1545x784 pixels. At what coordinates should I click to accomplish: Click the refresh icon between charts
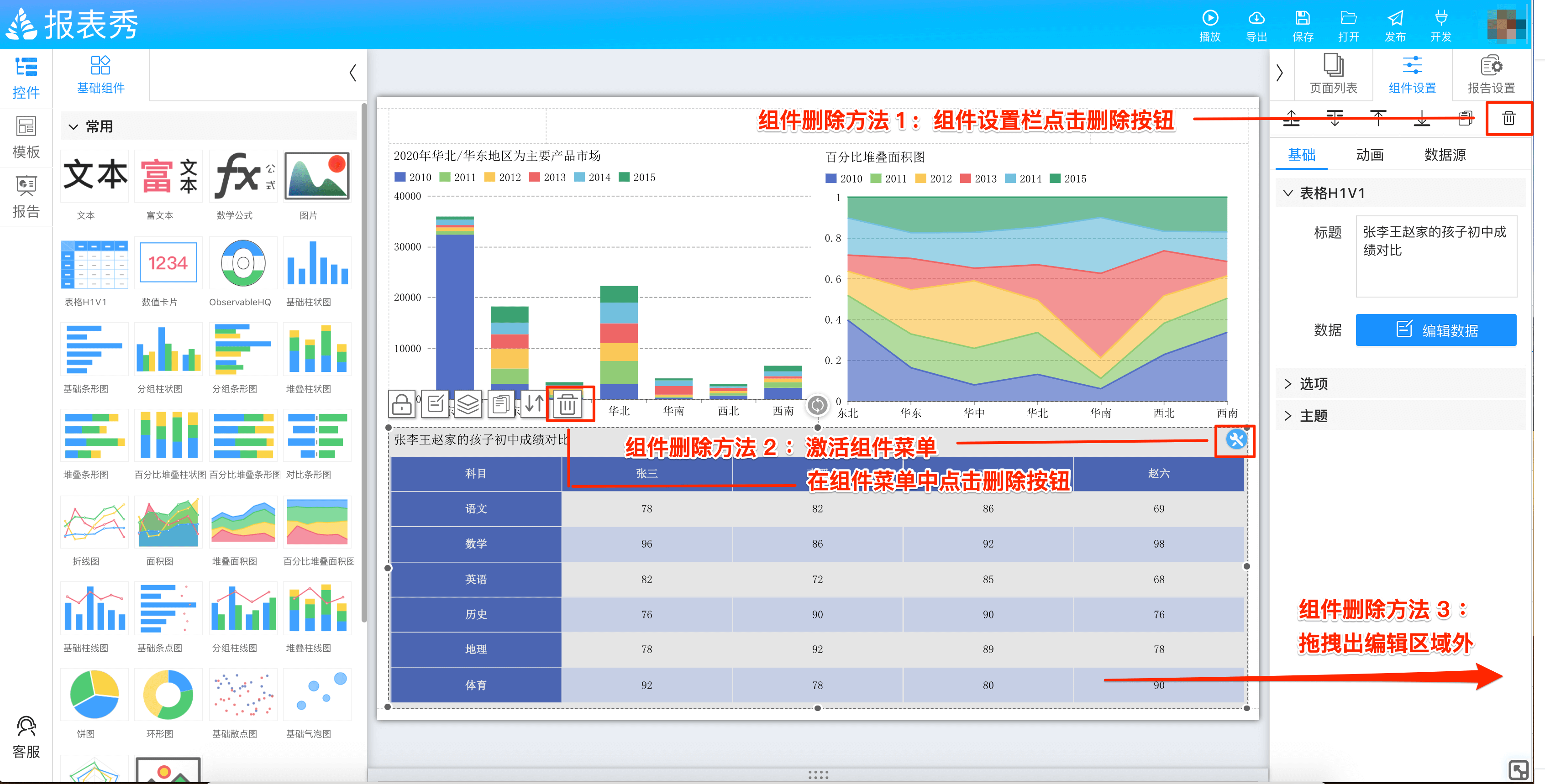pyautogui.click(x=817, y=406)
